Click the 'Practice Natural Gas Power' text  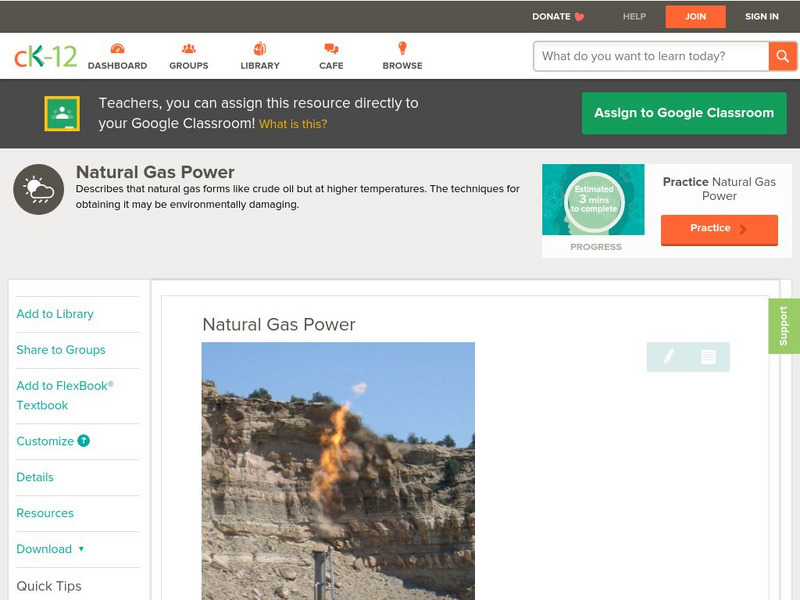(719, 189)
